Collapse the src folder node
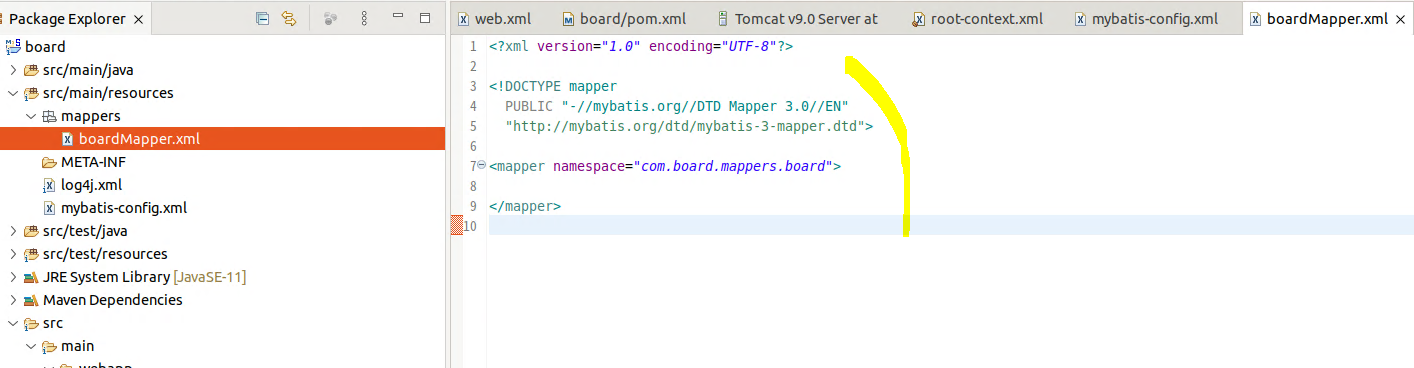The height and width of the screenshot is (368, 1414). tap(13, 323)
